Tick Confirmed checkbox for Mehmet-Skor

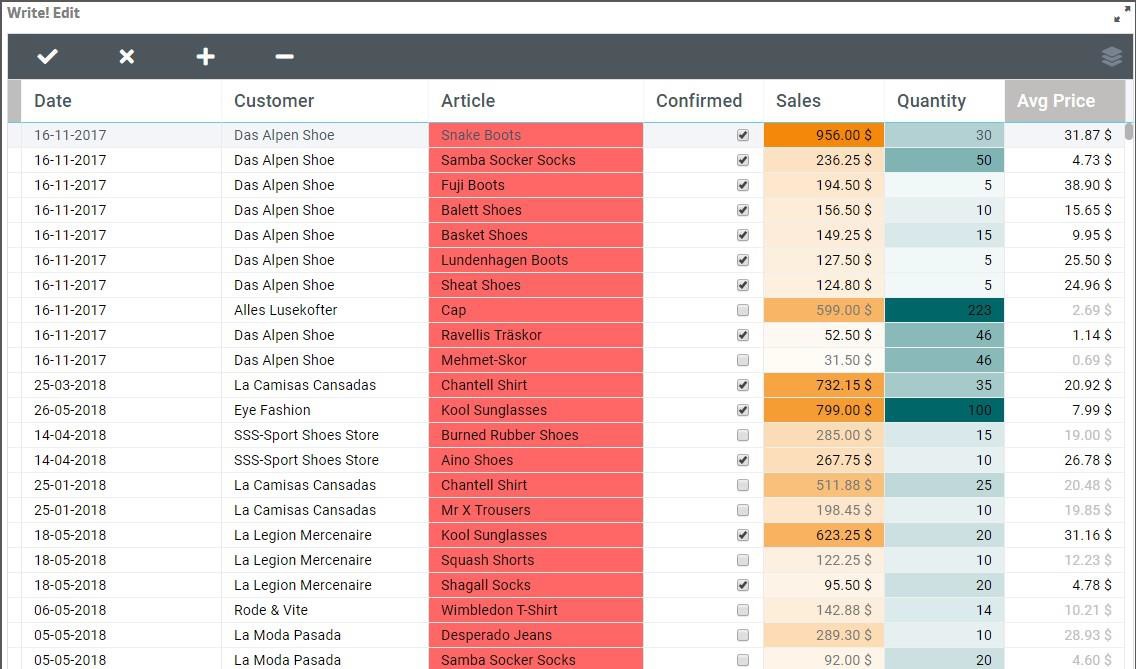point(743,360)
